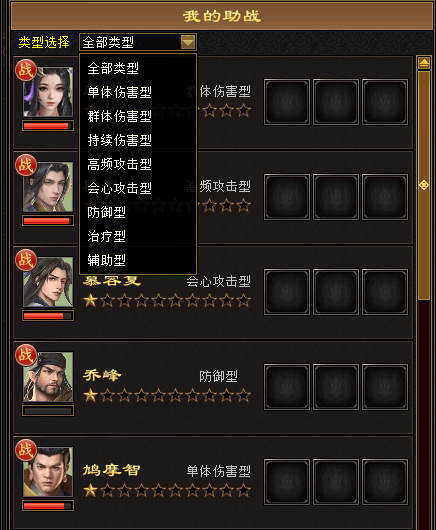This screenshot has width=436, height=530.
Task: Pick 持续伤害型 in the dropdown list
Action: (x=119, y=140)
